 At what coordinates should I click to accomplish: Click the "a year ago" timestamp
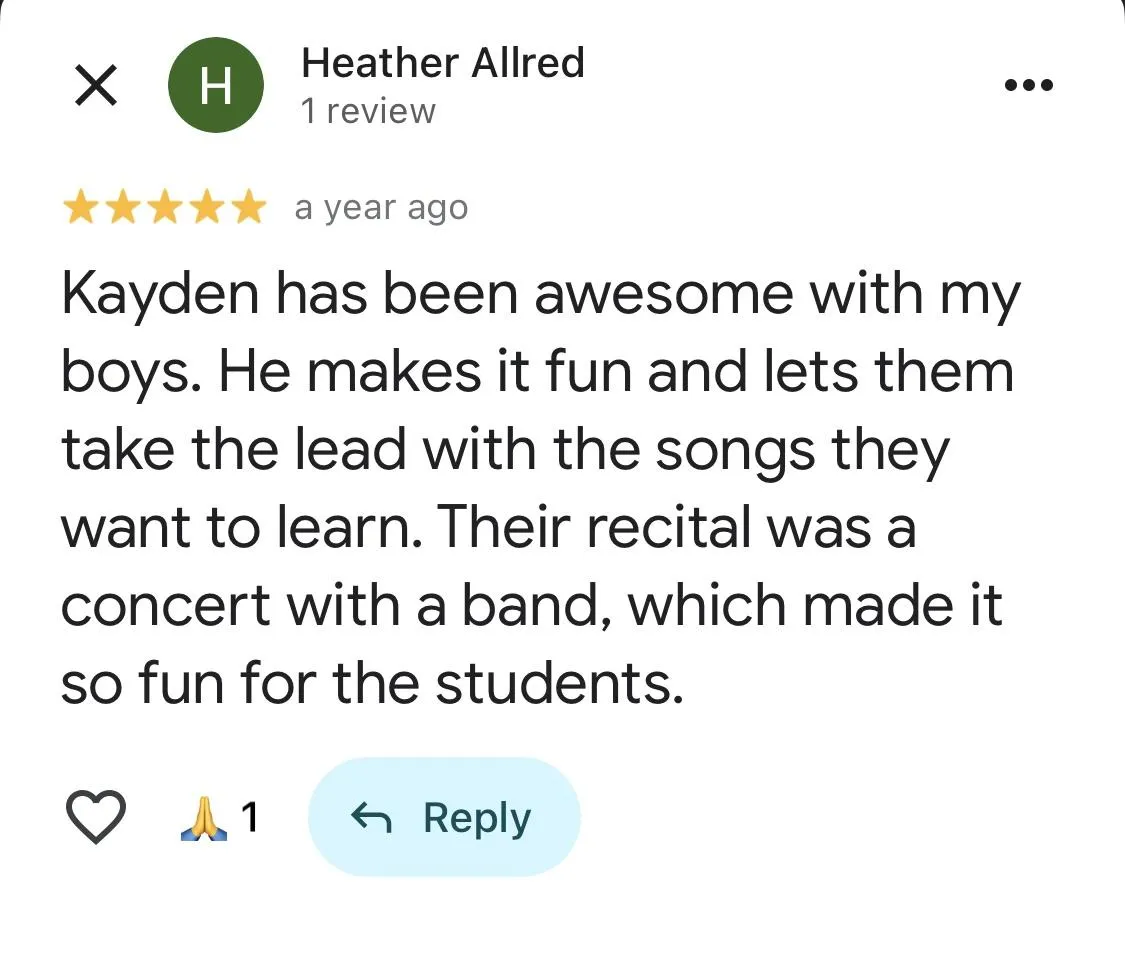pos(381,208)
